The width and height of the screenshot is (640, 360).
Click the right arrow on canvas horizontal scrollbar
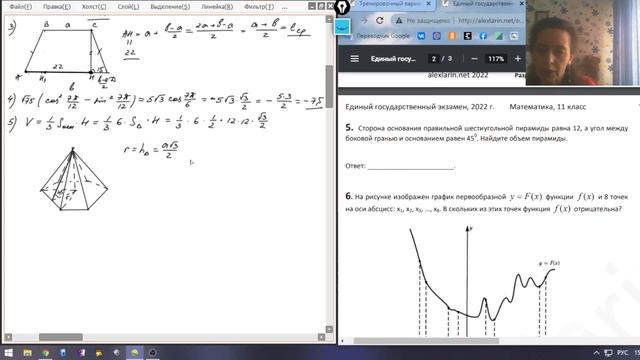[321, 337]
